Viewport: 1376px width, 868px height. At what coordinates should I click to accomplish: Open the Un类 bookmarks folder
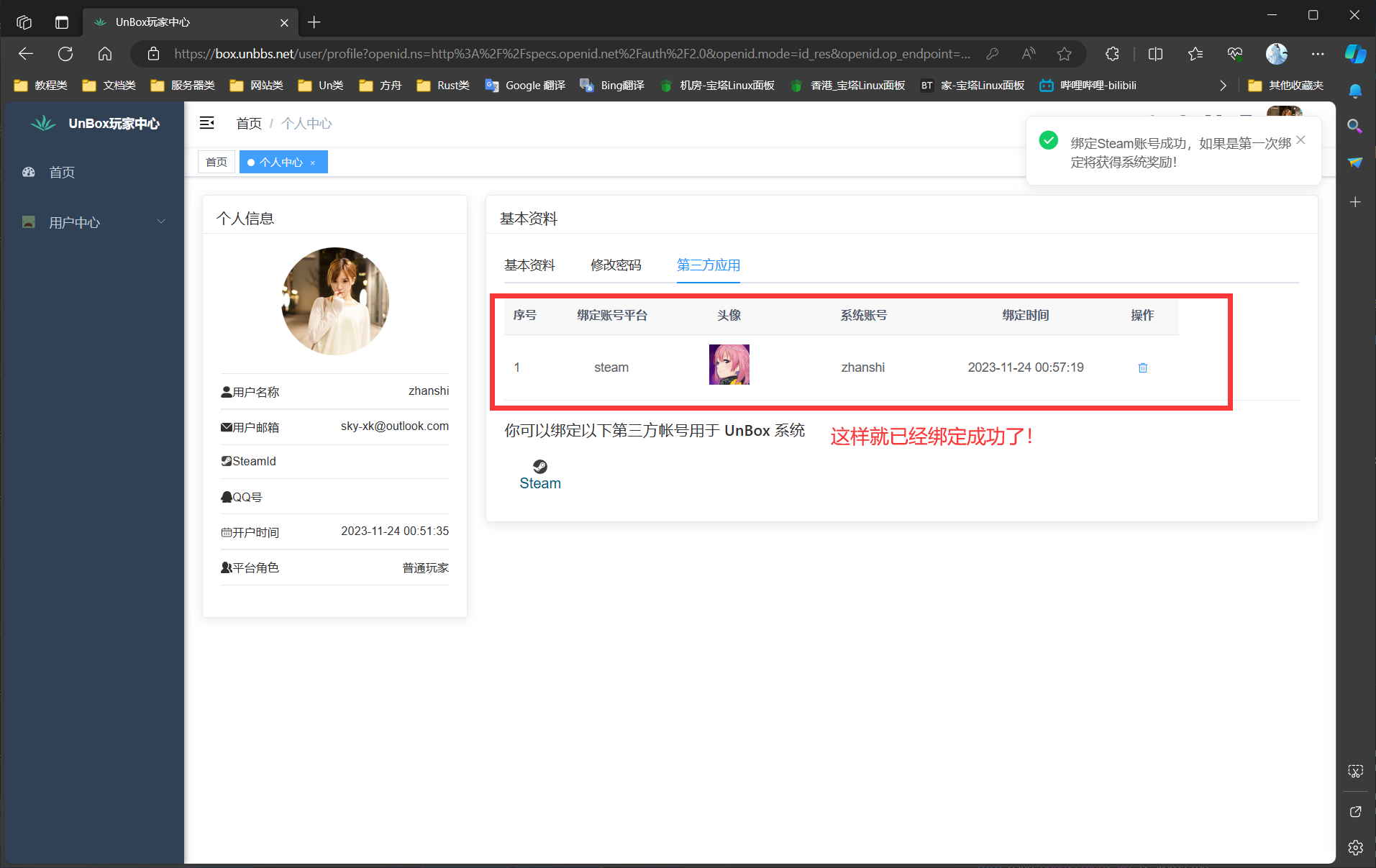pyautogui.click(x=321, y=86)
